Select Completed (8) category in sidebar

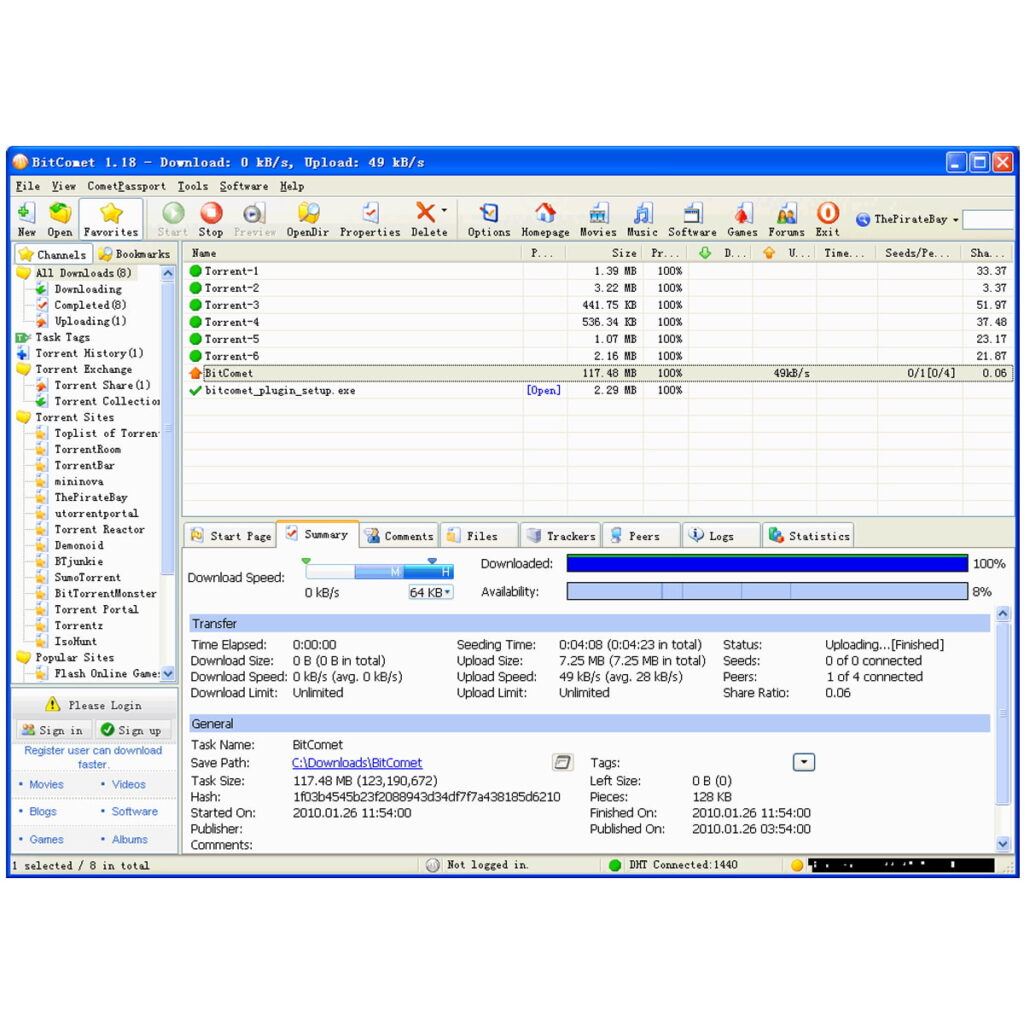click(90, 305)
